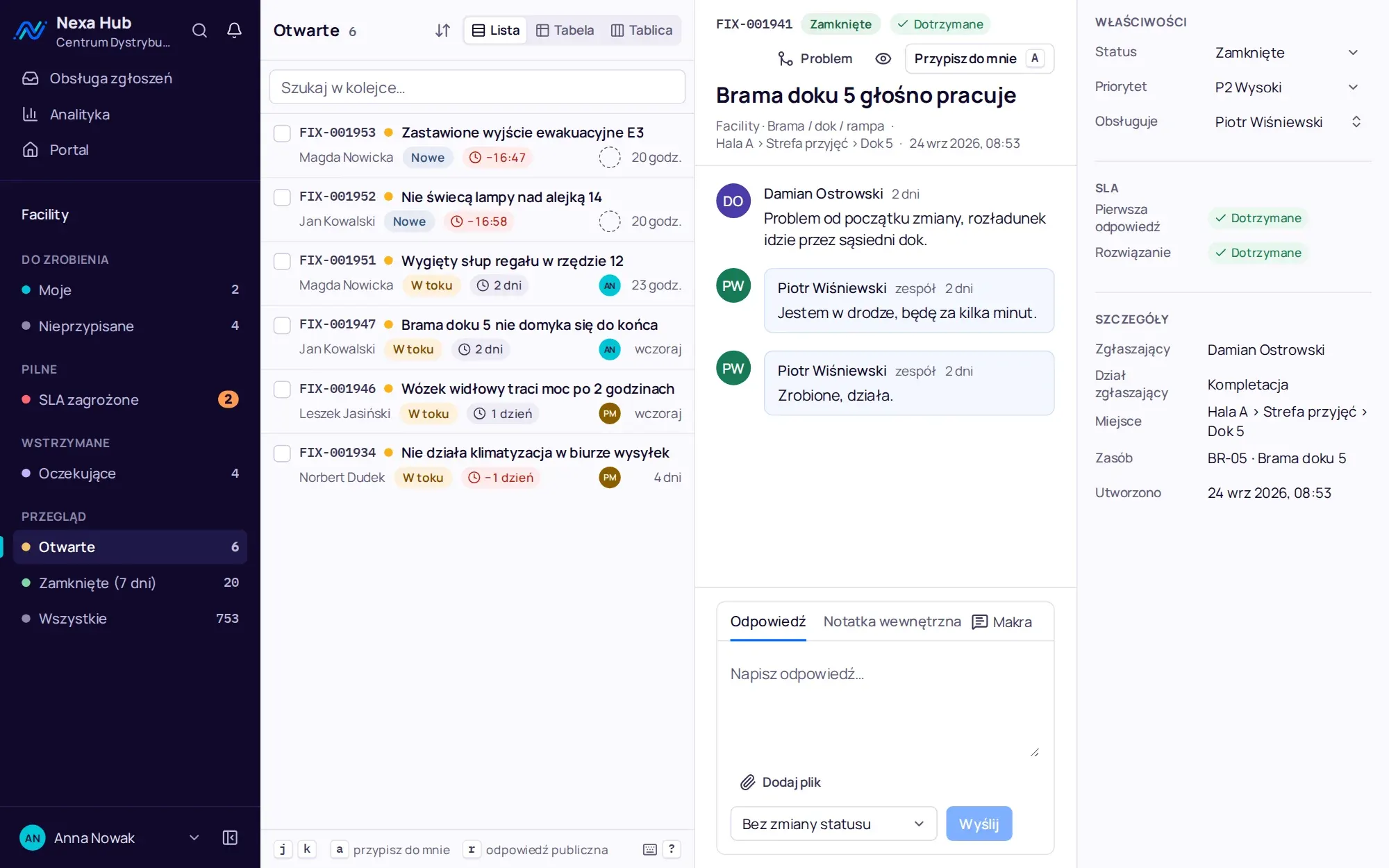Open ticket Nie świecą lampy nad alejką 14
This screenshot has height=868, width=1389.
(501, 197)
